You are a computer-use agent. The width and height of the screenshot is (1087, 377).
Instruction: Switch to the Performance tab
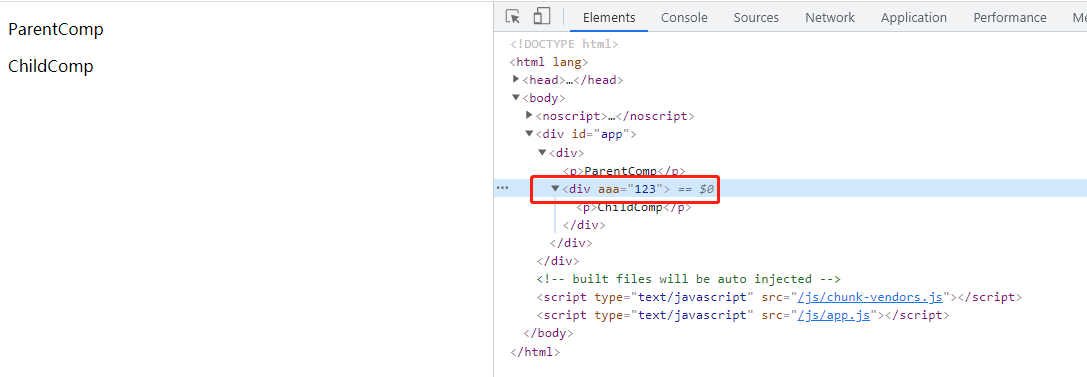point(1009,17)
